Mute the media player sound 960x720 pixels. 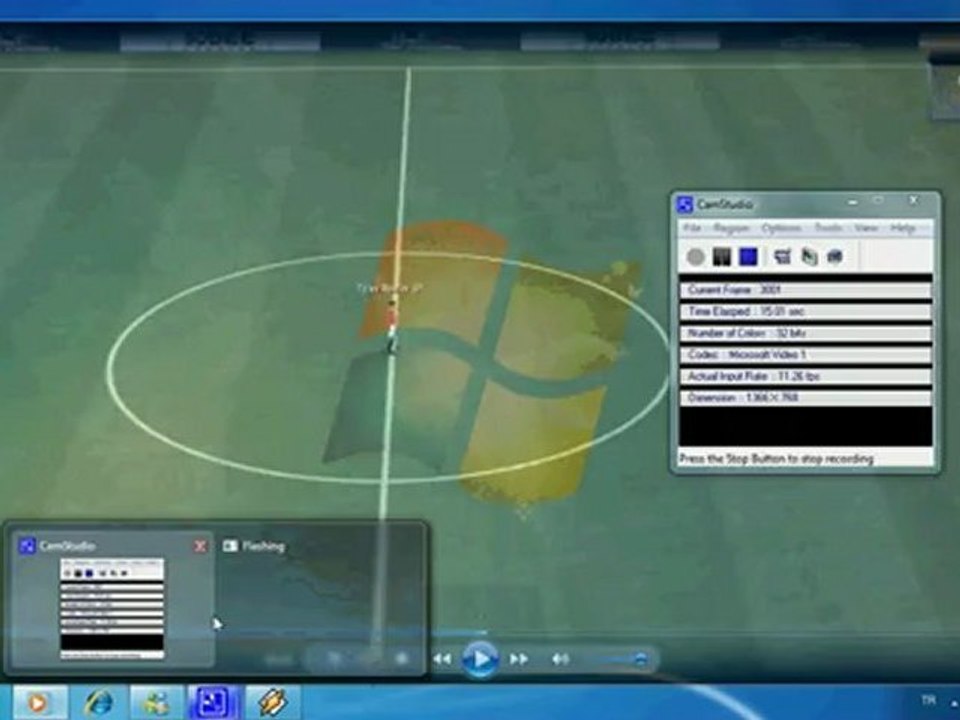(560, 659)
